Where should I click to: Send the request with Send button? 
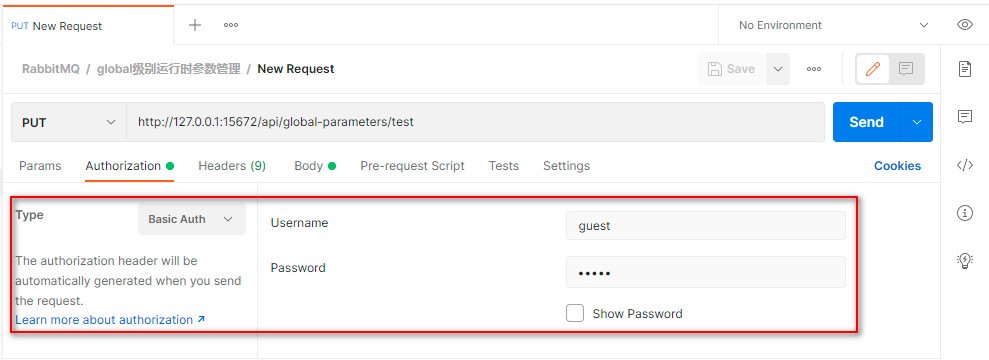(x=866, y=122)
